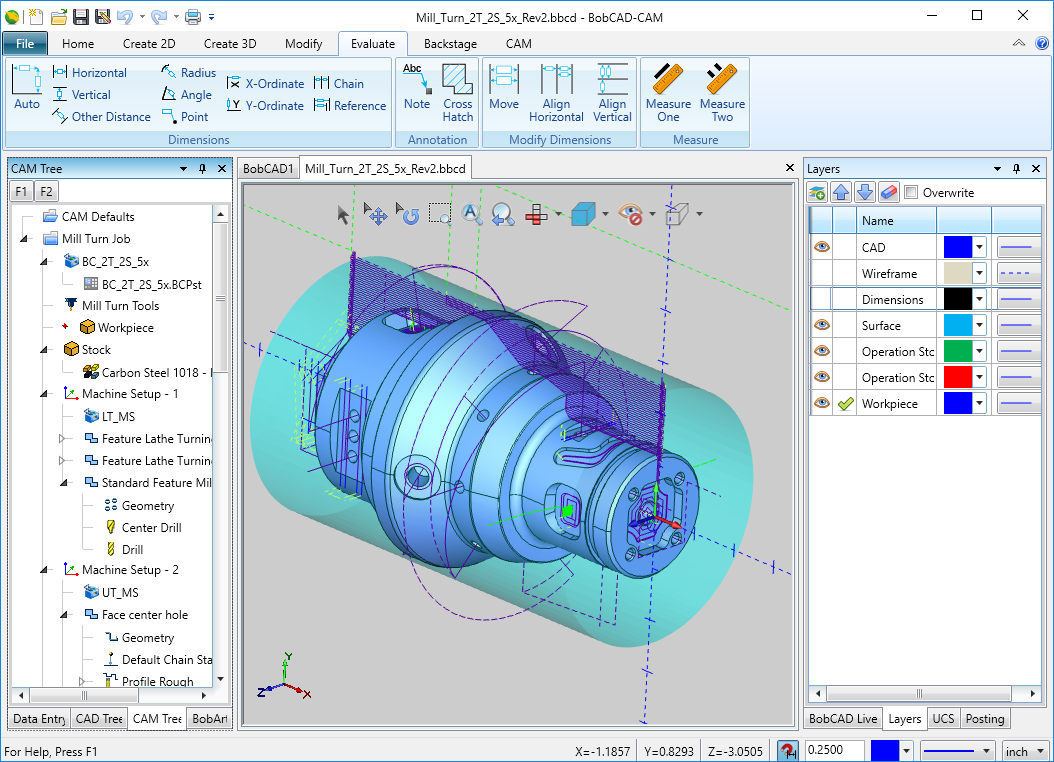Hide the CAD layer using eye icon
The width and height of the screenshot is (1054, 762).
tap(821, 247)
